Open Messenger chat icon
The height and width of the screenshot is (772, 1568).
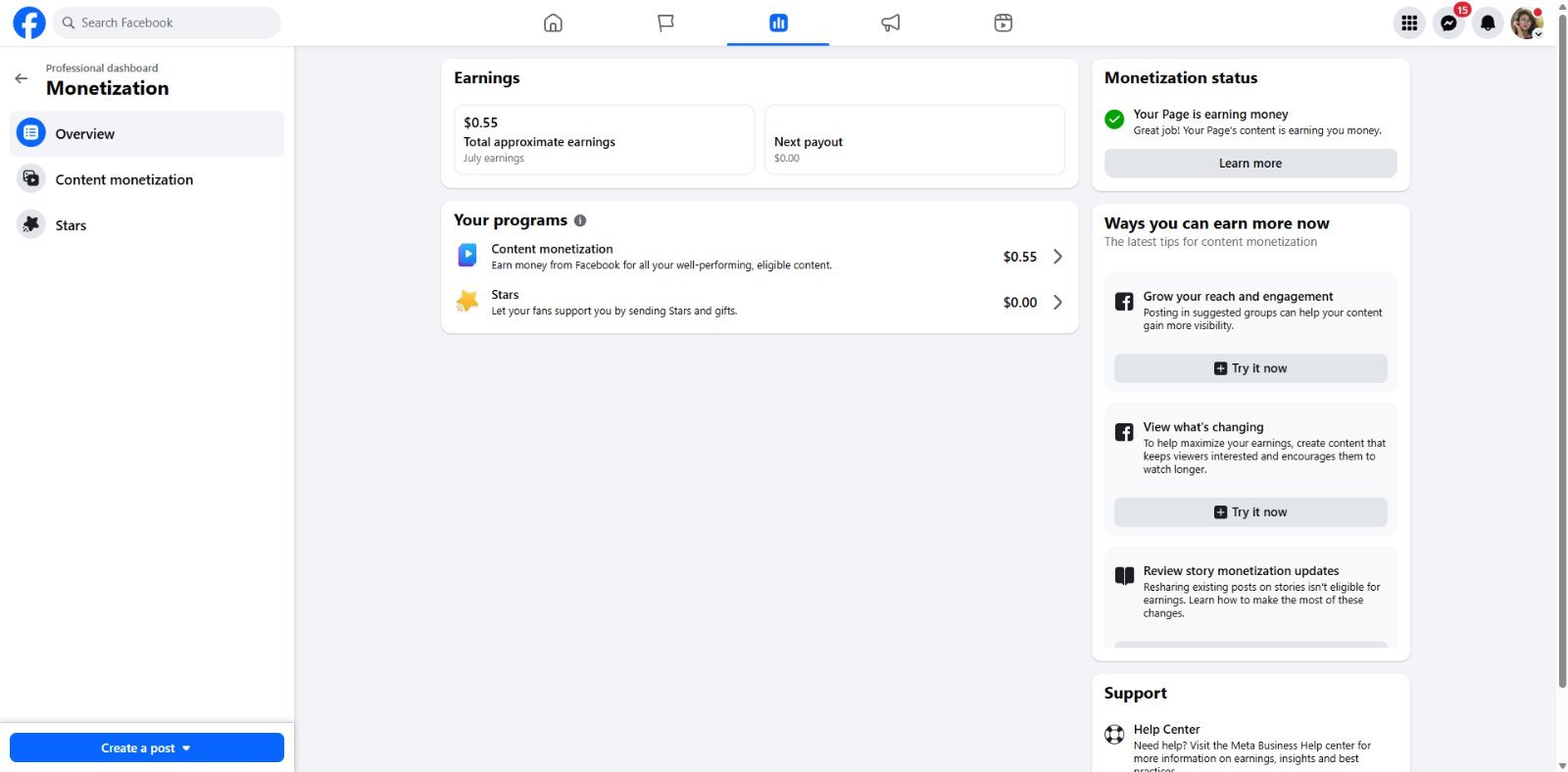click(1448, 23)
